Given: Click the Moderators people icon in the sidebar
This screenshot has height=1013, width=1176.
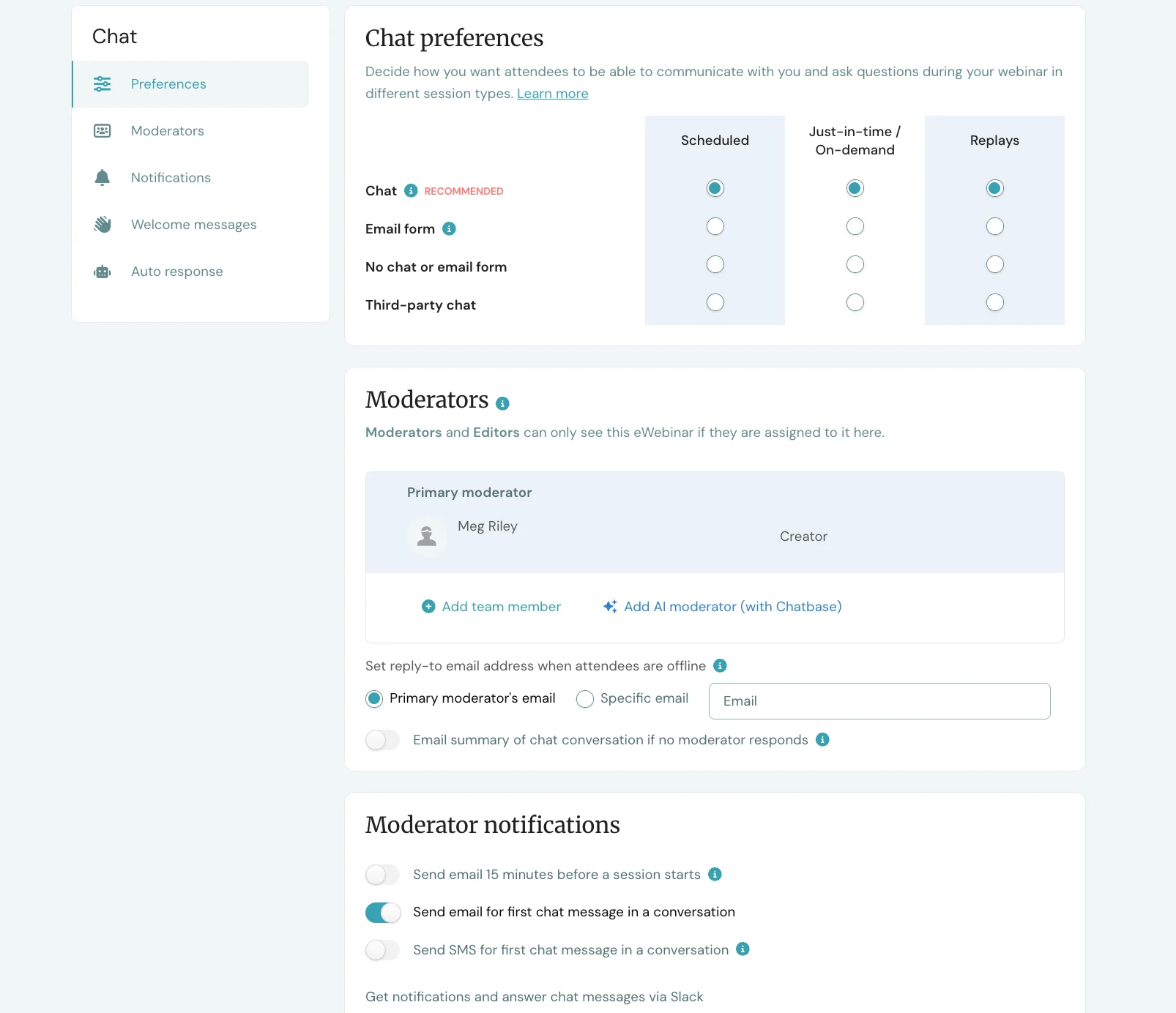Looking at the screenshot, I should pos(103,130).
